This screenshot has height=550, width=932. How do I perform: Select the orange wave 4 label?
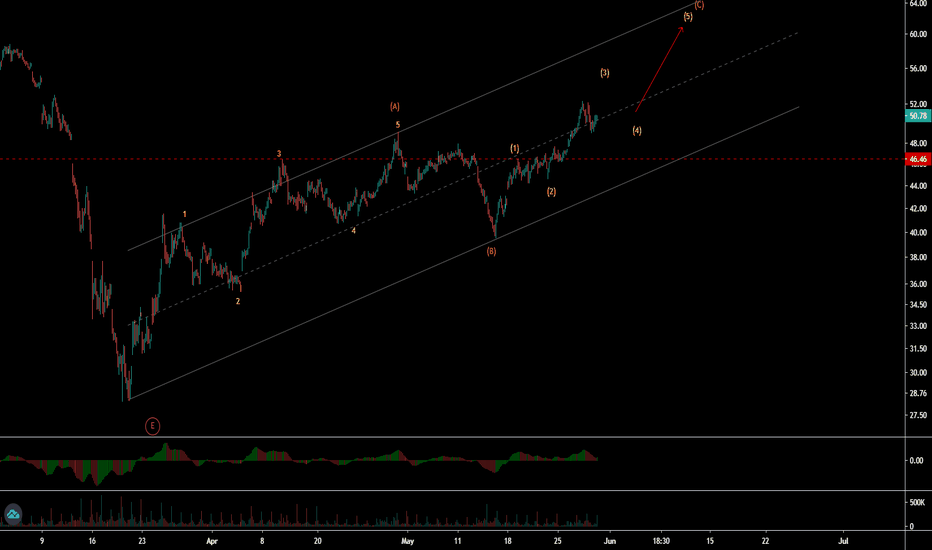click(x=353, y=231)
